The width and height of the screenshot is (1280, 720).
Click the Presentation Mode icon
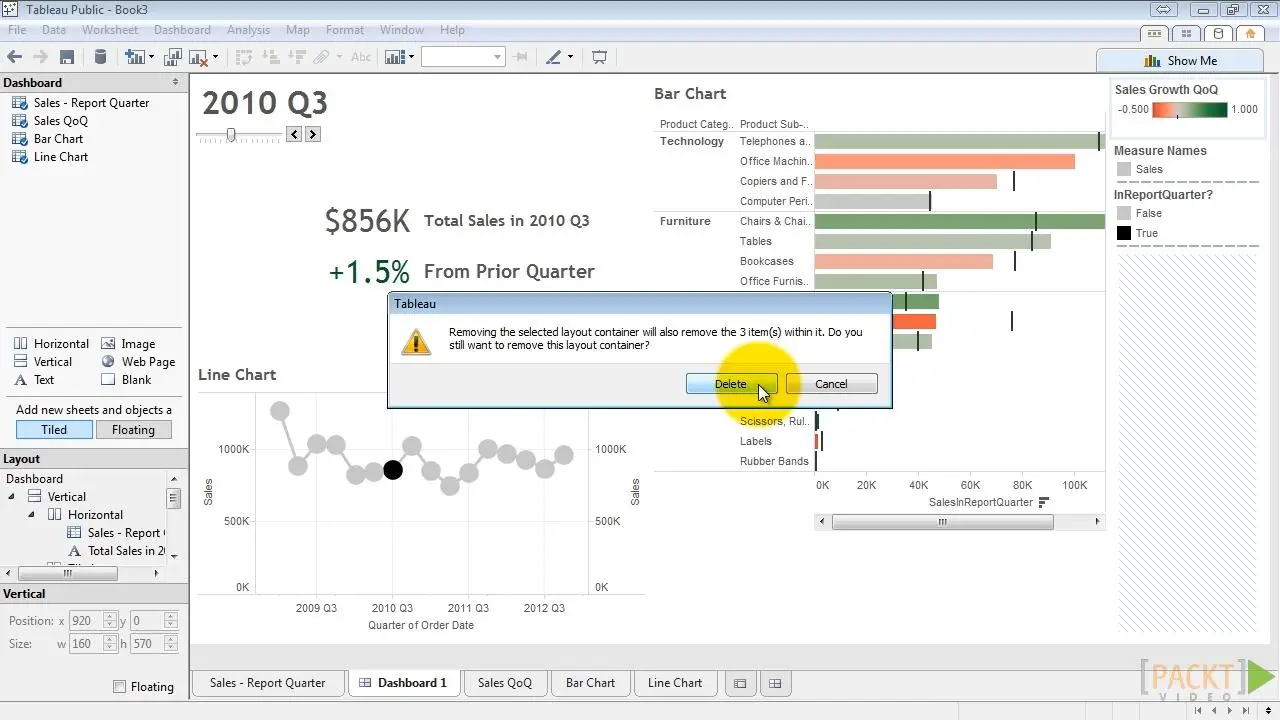[600, 57]
